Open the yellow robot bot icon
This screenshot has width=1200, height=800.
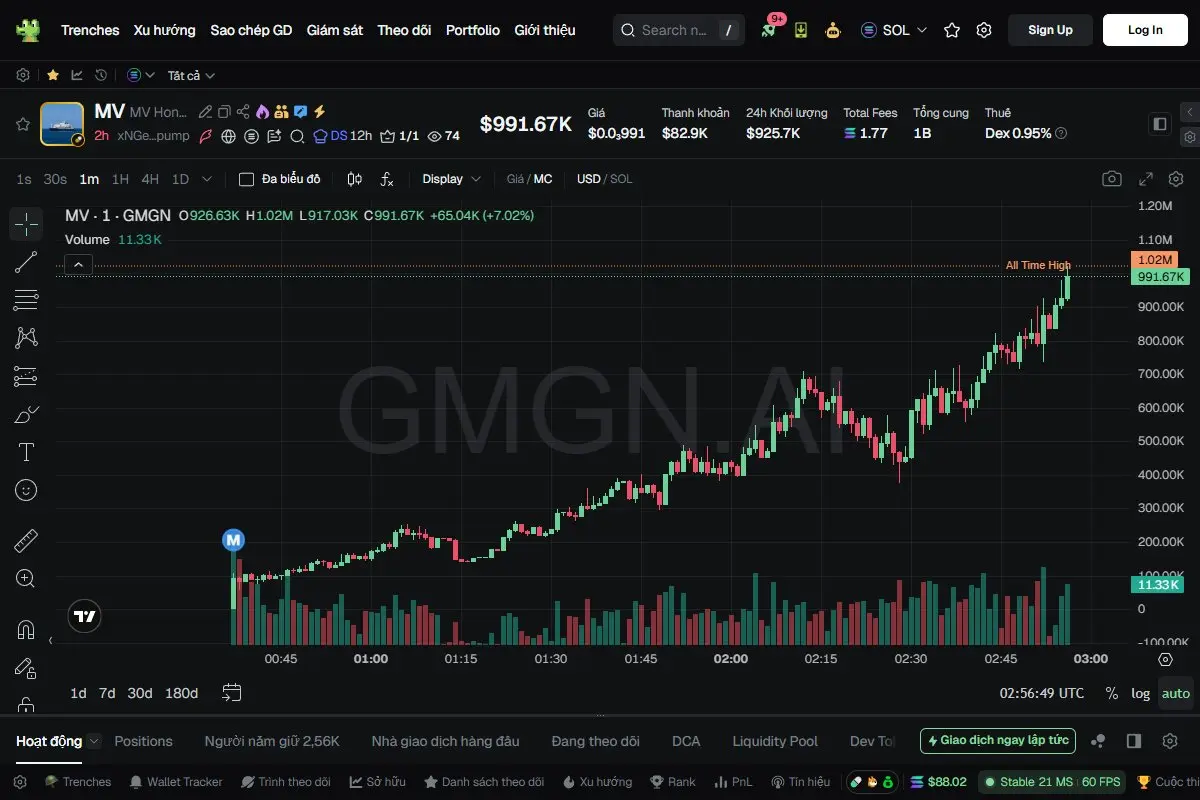pyautogui.click(x=833, y=30)
